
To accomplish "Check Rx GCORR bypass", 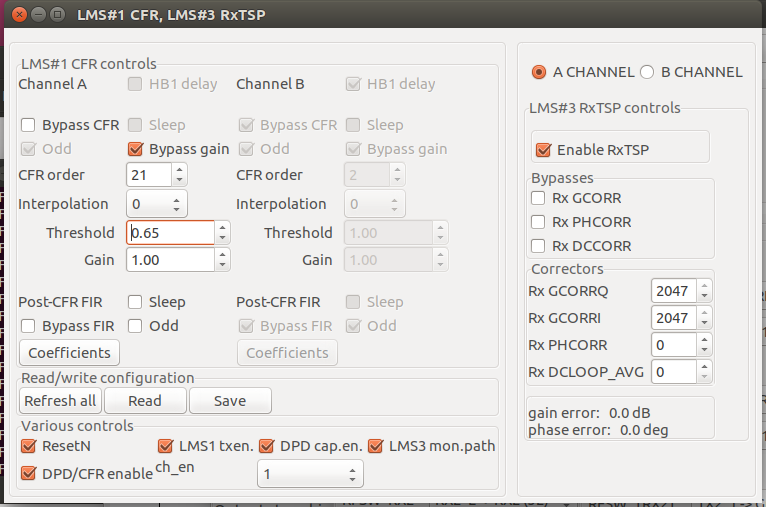I will (538, 198).
